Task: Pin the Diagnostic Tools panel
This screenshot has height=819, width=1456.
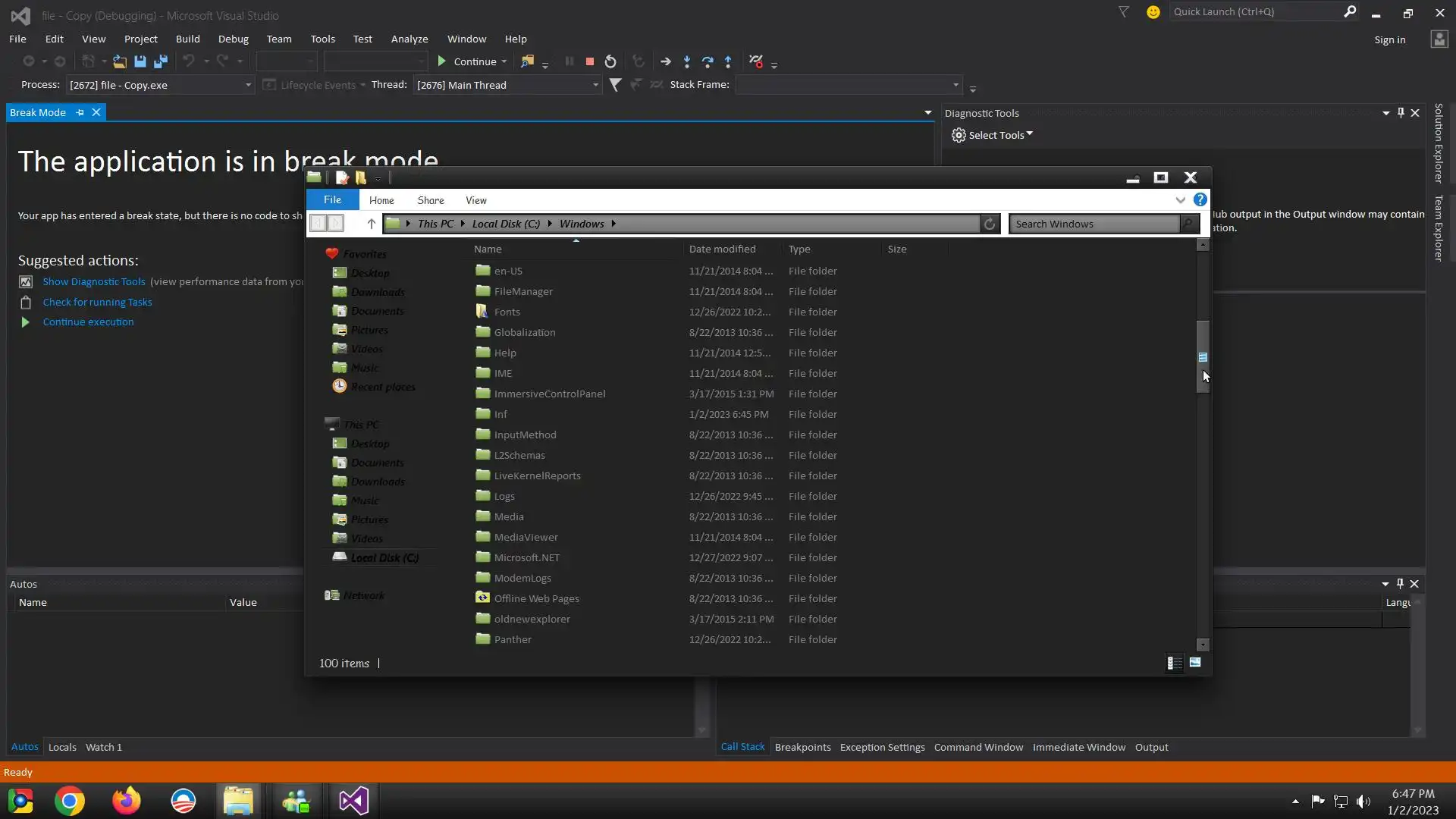Action: point(1401,113)
